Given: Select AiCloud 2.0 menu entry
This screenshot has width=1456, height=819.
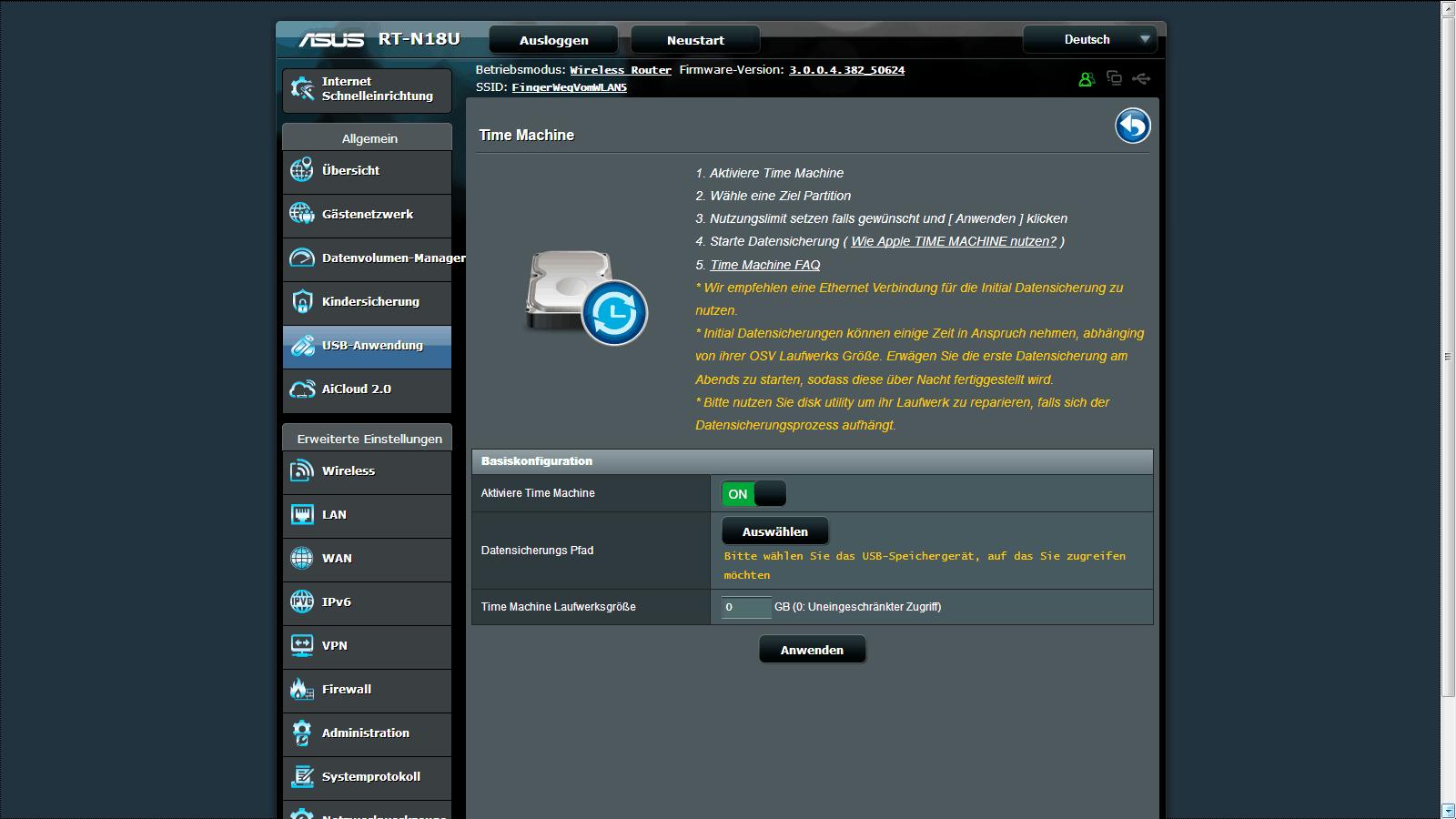Looking at the screenshot, I should 367,389.
